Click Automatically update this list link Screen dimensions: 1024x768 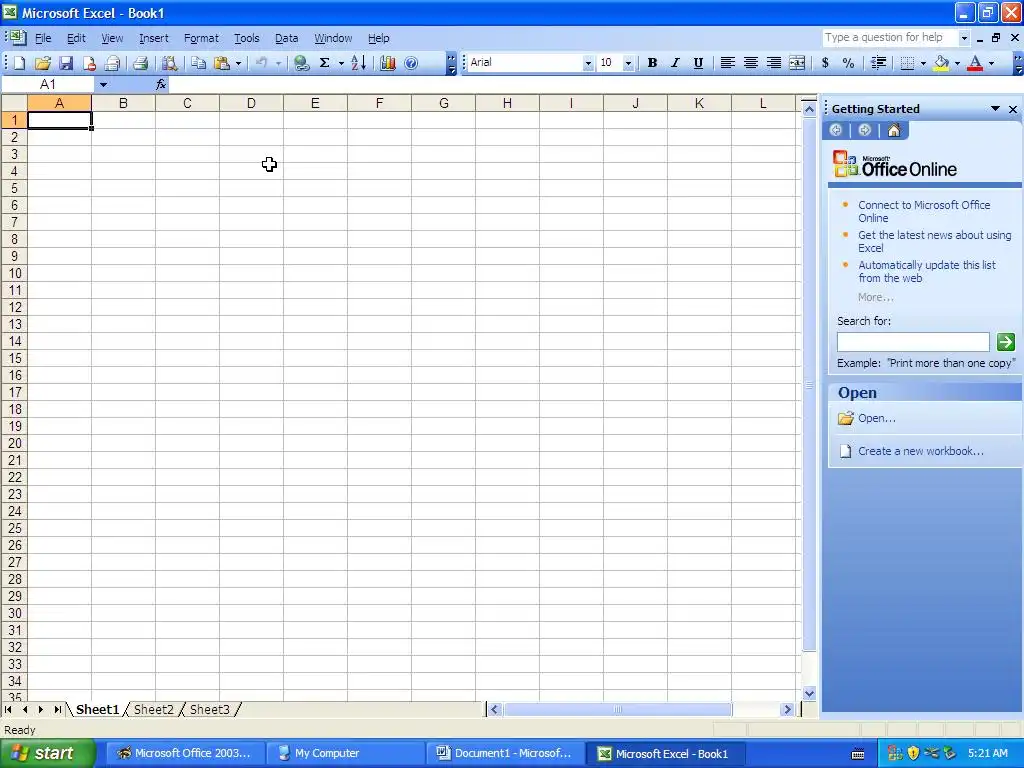(x=927, y=271)
